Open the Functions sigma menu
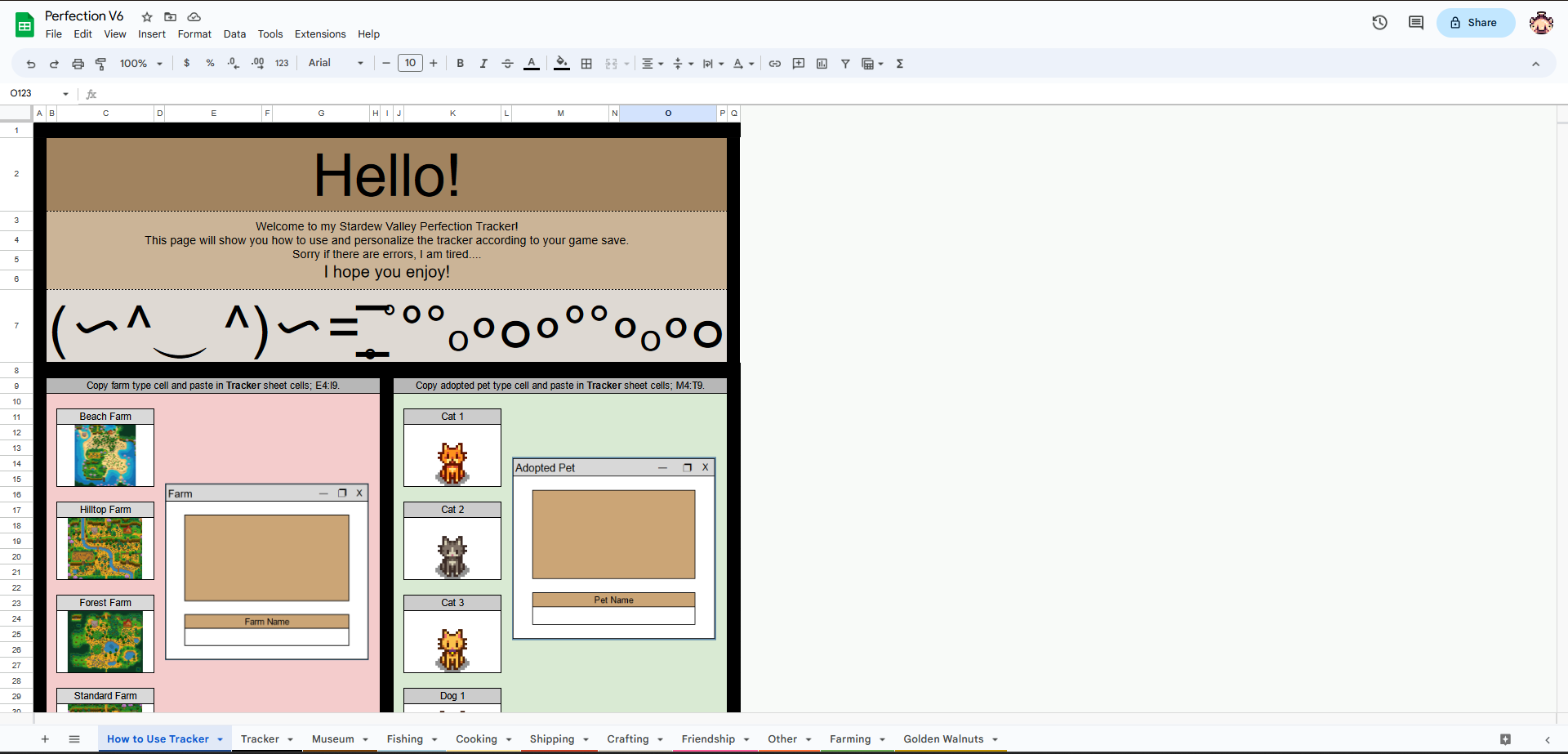The height and width of the screenshot is (754, 1568). (x=900, y=63)
